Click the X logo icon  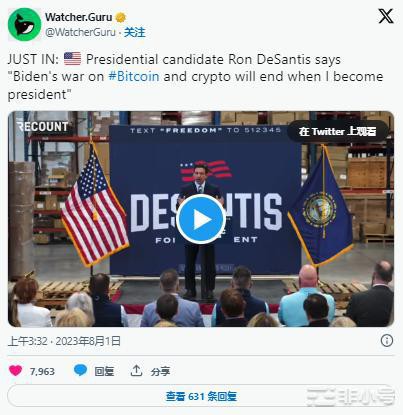pos(386,16)
